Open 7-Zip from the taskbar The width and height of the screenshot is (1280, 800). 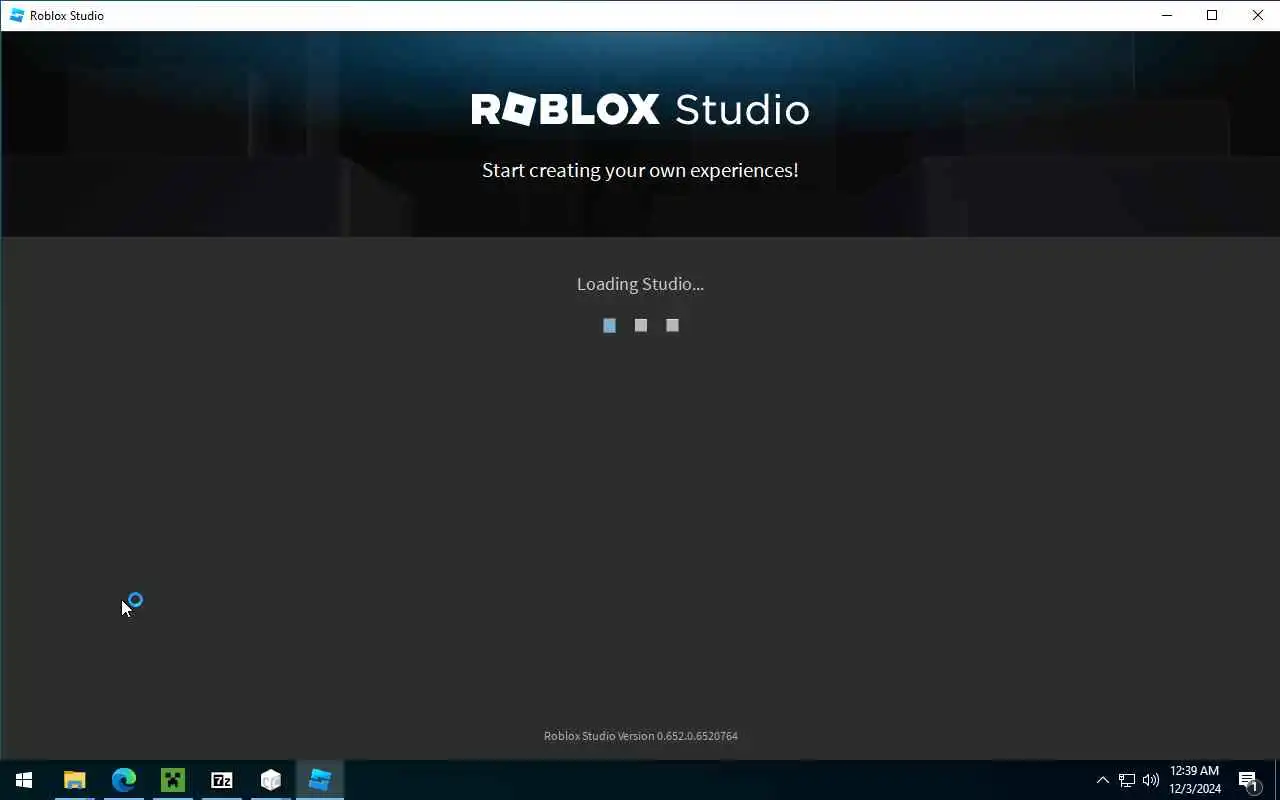click(x=221, y=780)
